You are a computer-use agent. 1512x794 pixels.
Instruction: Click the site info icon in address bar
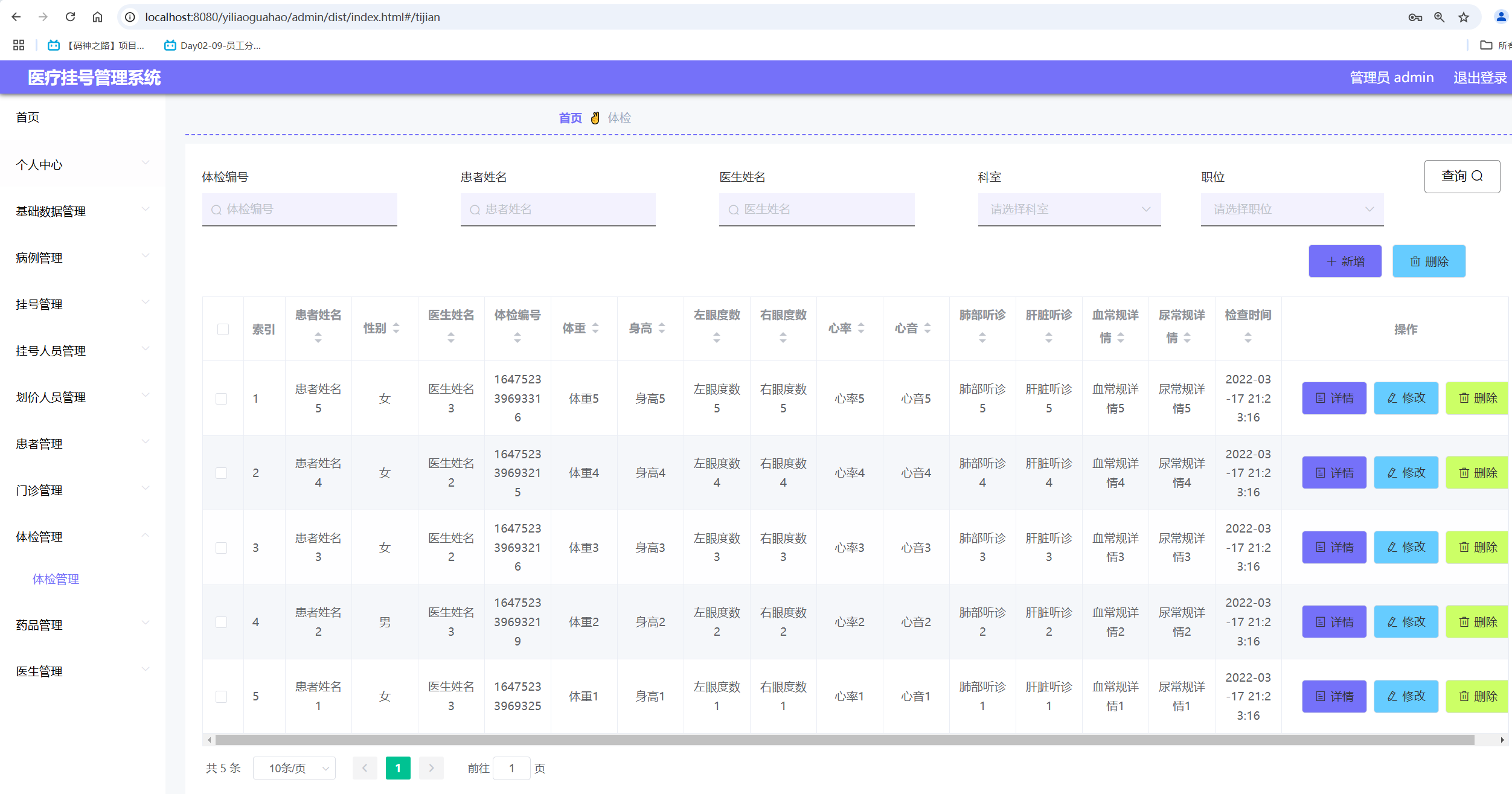pos(130,17)
